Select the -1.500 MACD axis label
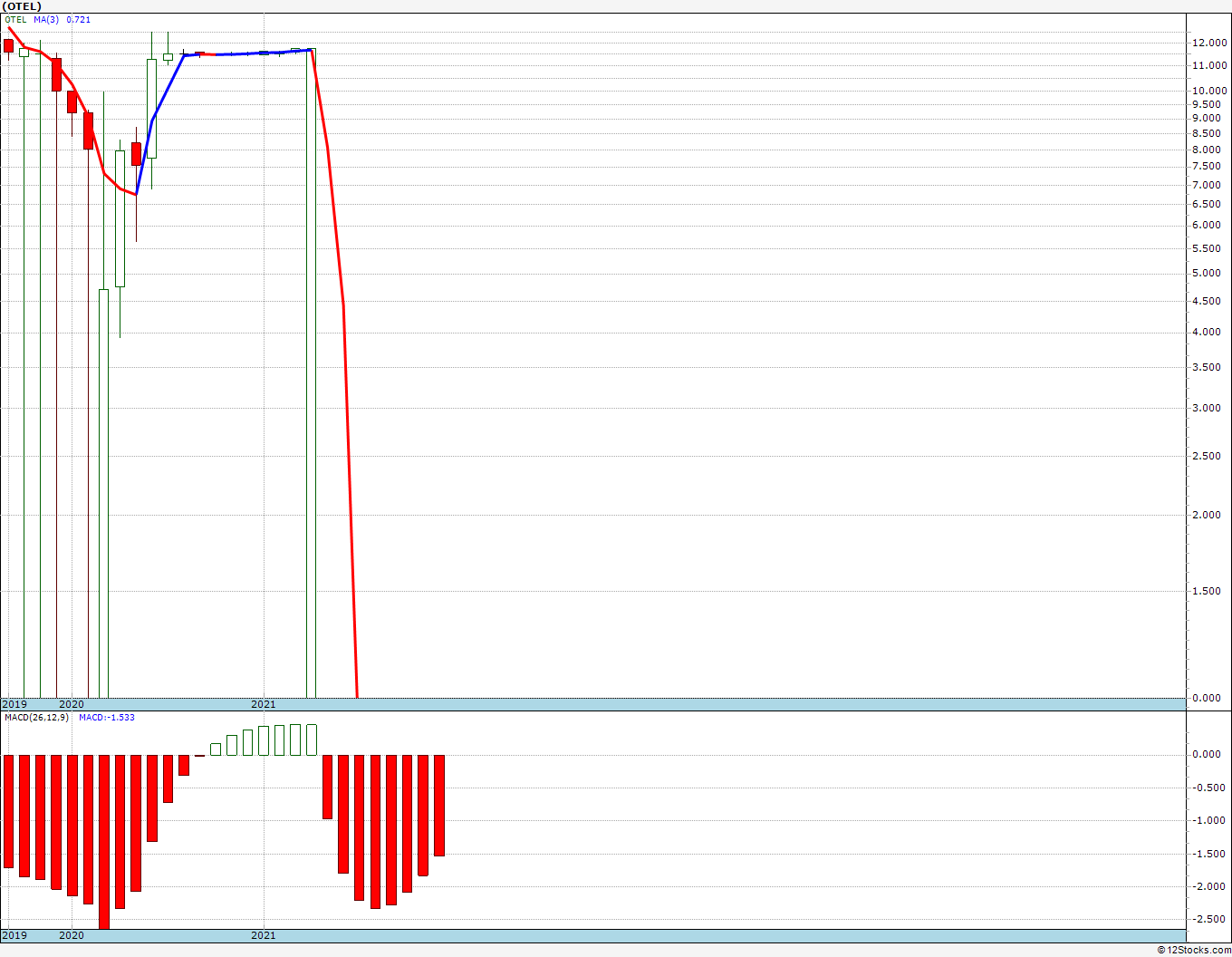The image size is (1232, 957). 1208,855
